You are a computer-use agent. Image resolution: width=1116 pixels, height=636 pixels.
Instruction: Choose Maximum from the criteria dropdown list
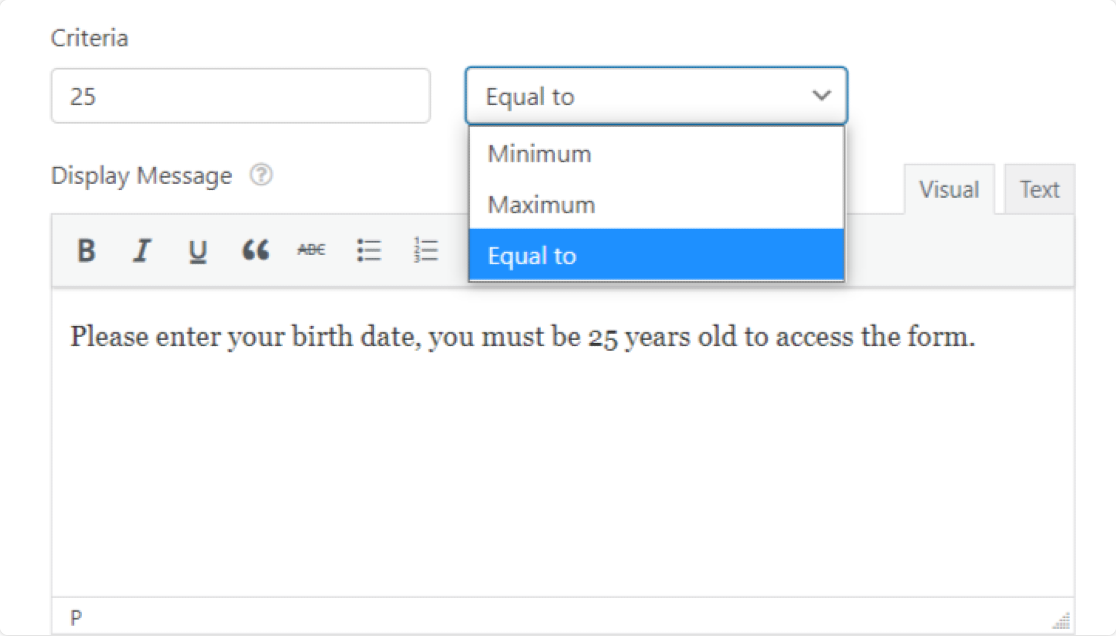[x=656, y=205]
